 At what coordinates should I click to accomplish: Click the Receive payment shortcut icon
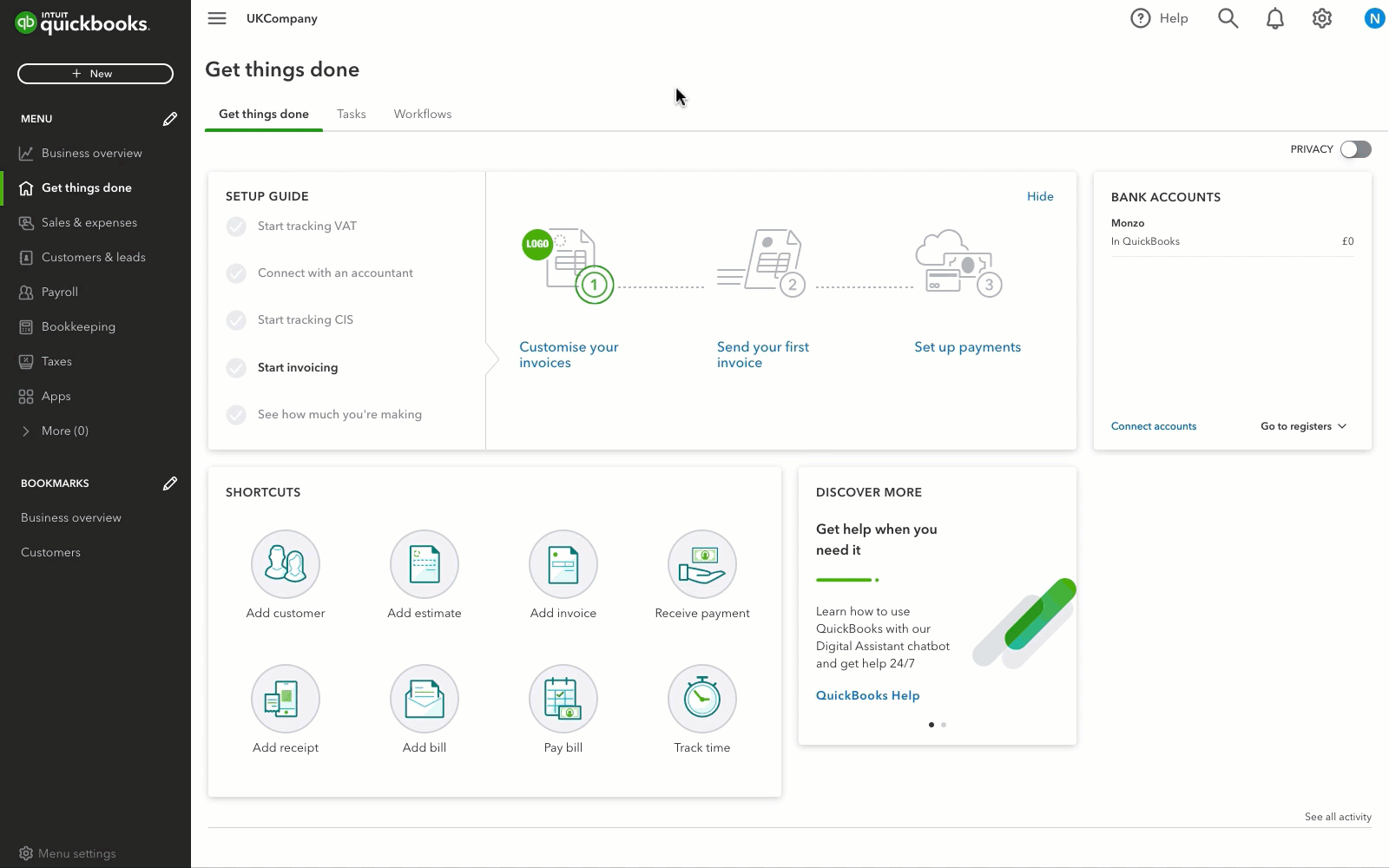coord(702,564)
